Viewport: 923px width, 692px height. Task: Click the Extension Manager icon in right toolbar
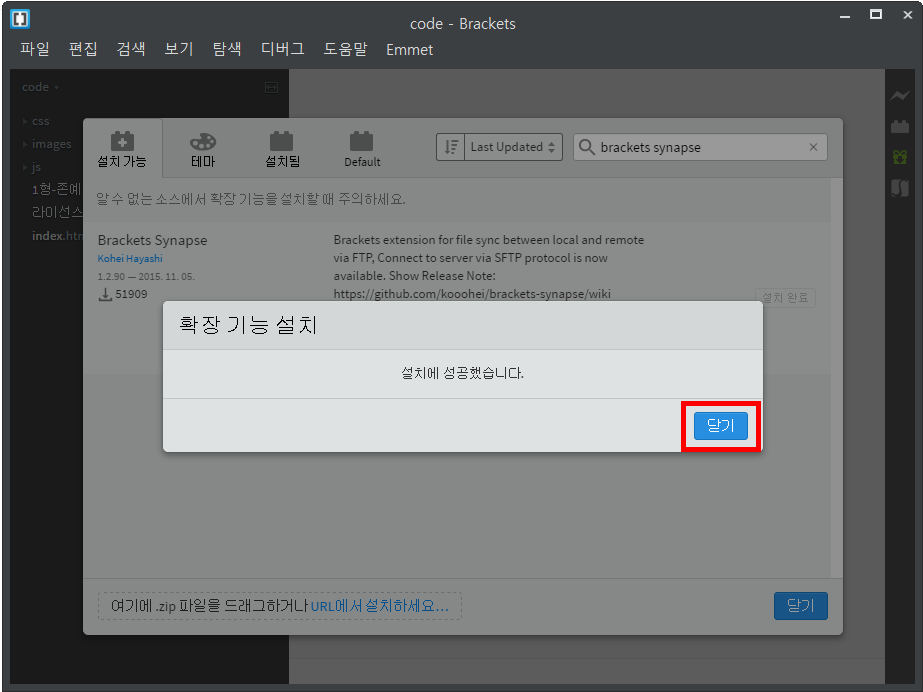[x=900, y=126]
